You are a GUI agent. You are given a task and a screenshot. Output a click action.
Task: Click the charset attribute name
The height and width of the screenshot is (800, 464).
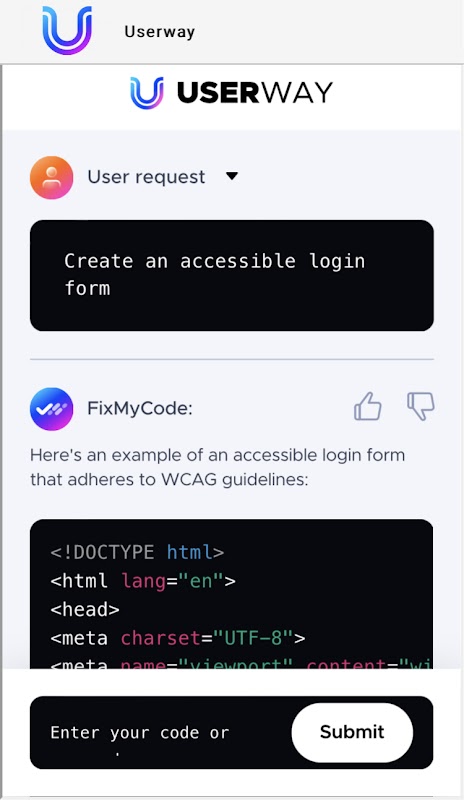[161, 638]
